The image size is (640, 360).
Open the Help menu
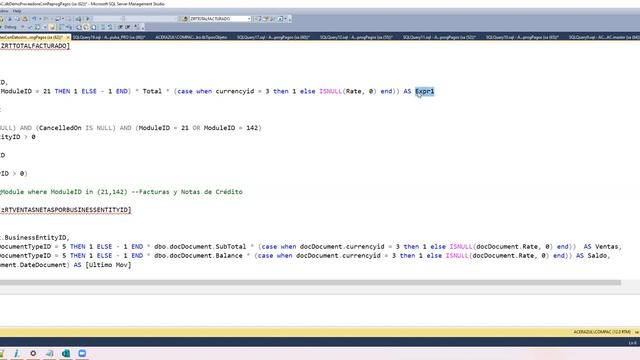point(17,11)
